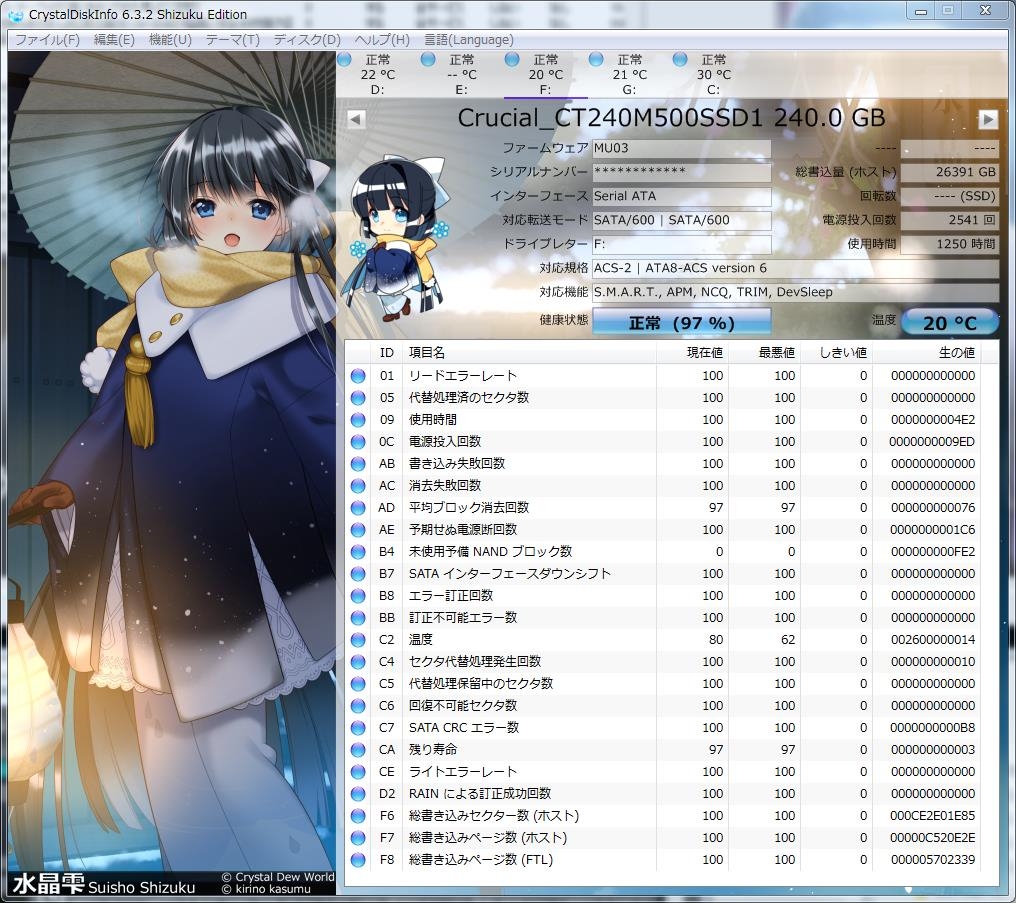Click status orb for B4 未使用予備 NAND
This screenshot has width=1016, height=903.
click(x=358, y=552)
